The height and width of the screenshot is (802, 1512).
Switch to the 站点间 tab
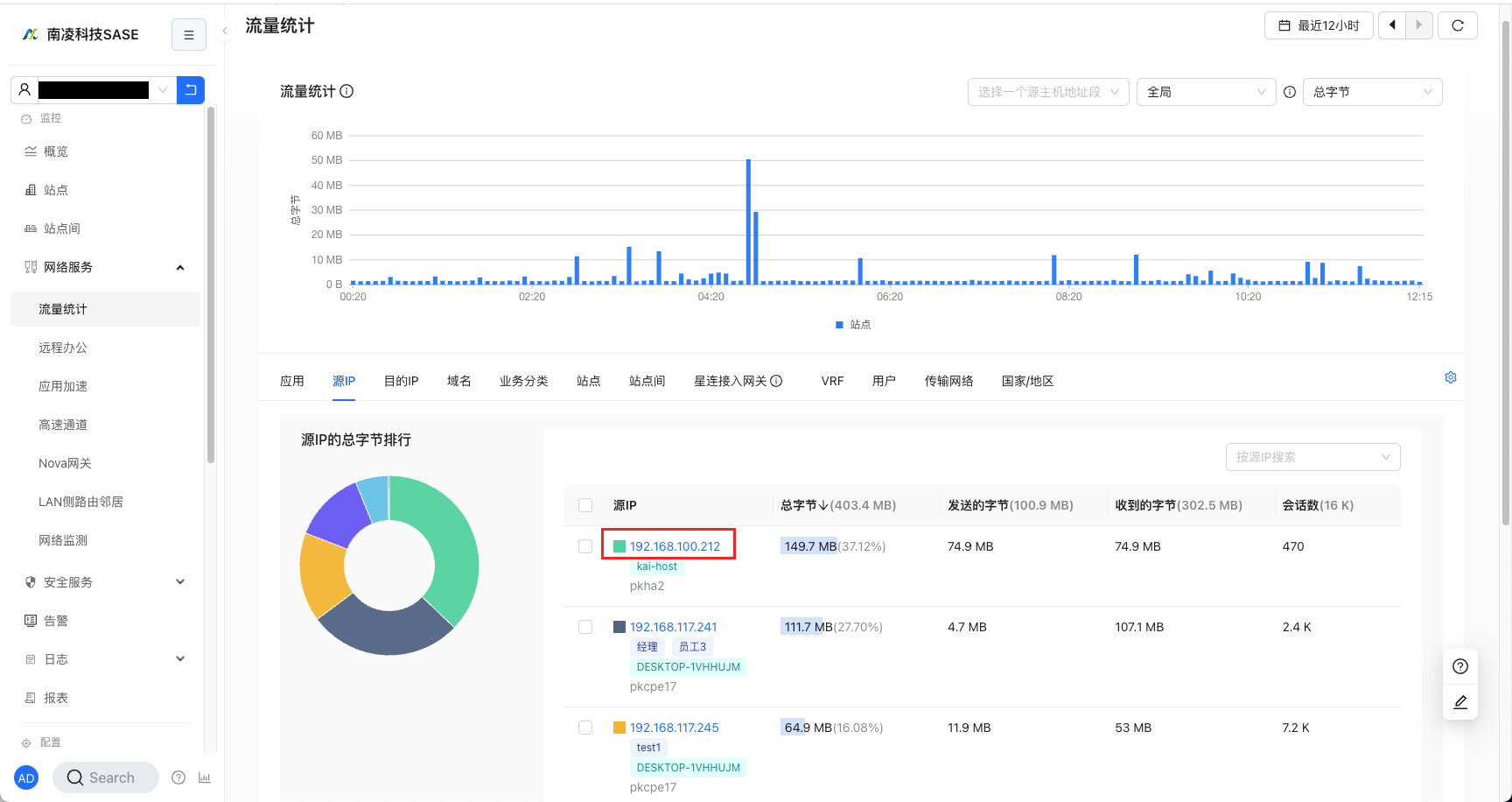click(x=647, y=381)
